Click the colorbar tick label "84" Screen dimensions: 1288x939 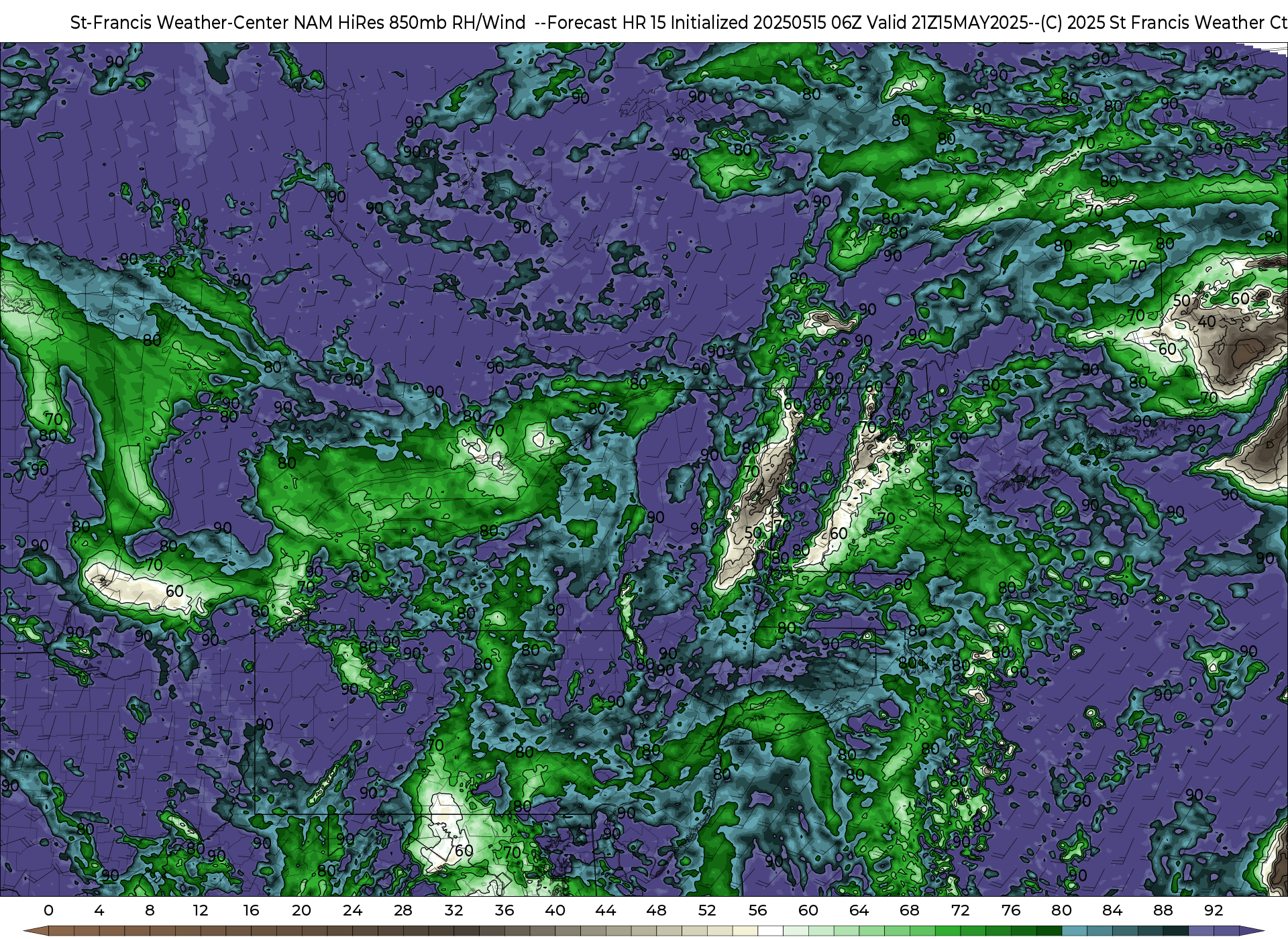[1112, 910]
